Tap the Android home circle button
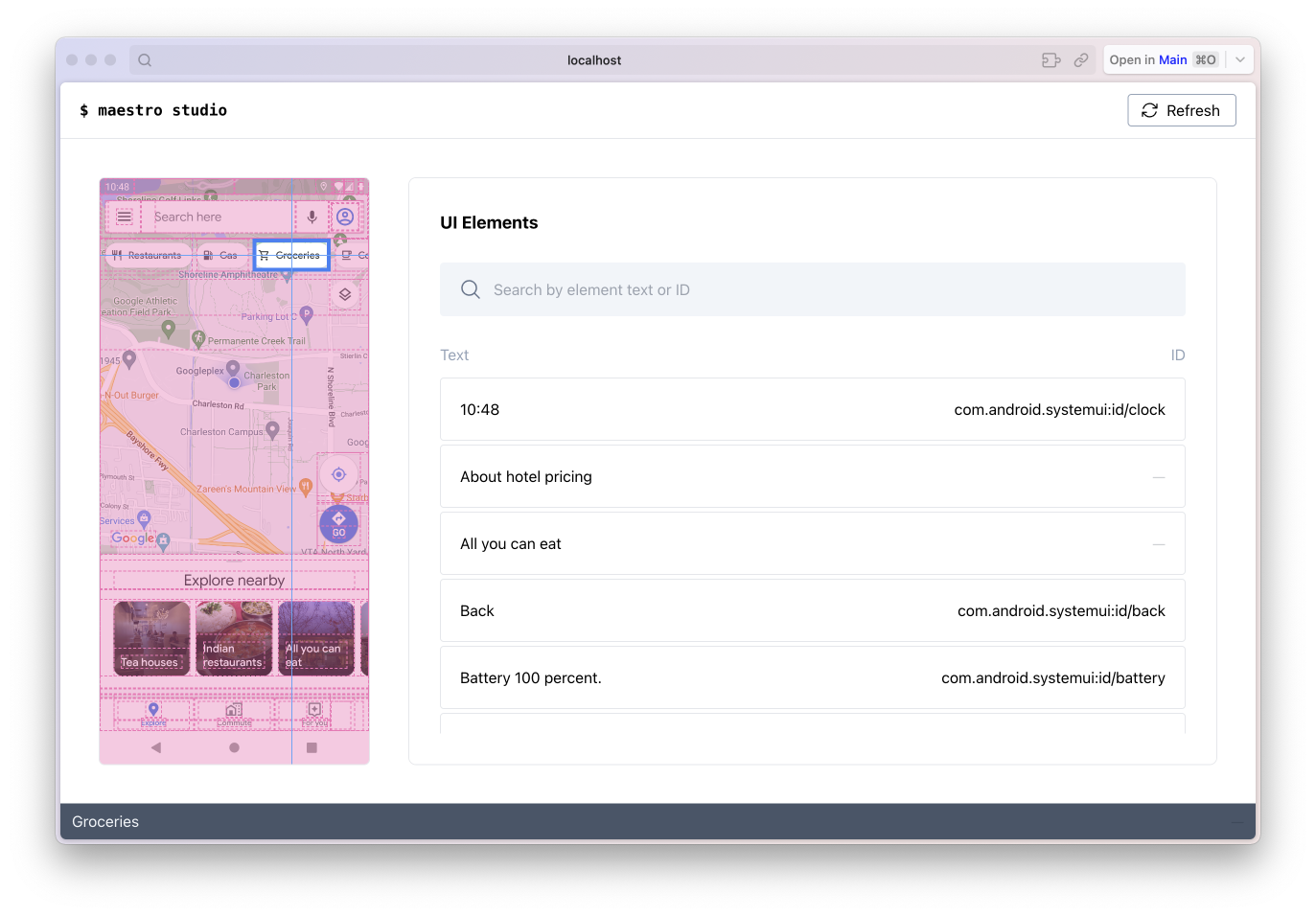 point(234,747)
